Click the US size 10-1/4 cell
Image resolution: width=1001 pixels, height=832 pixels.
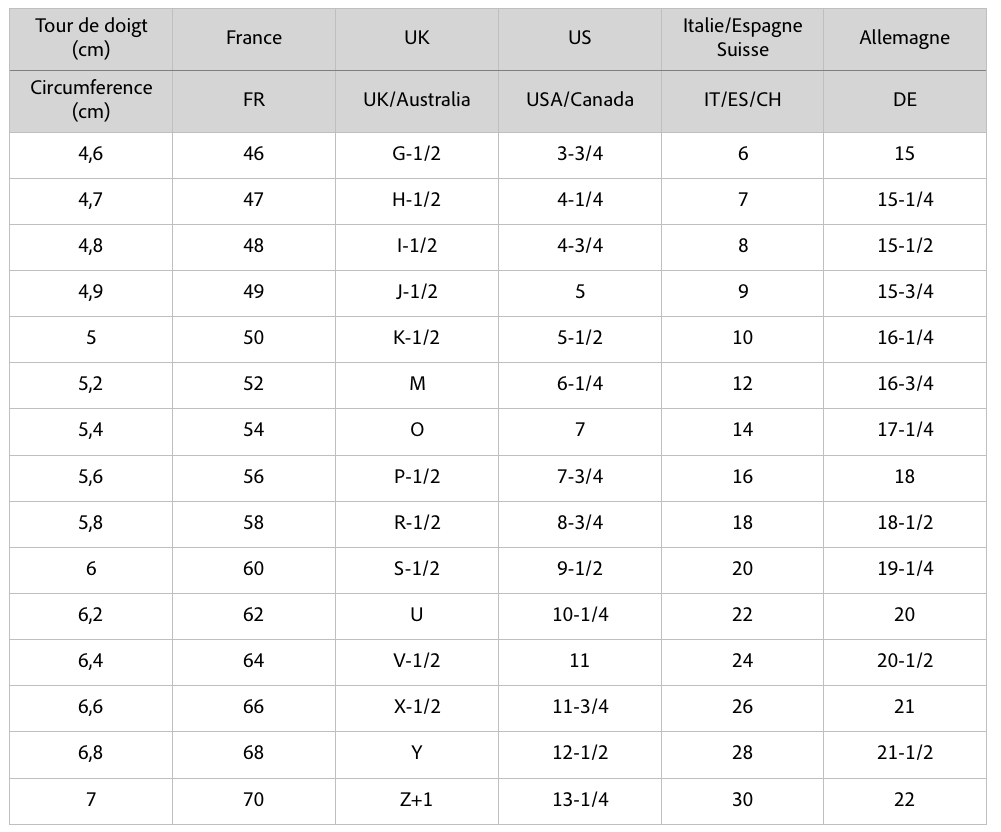pyautogui.click(x=580, y=614)
